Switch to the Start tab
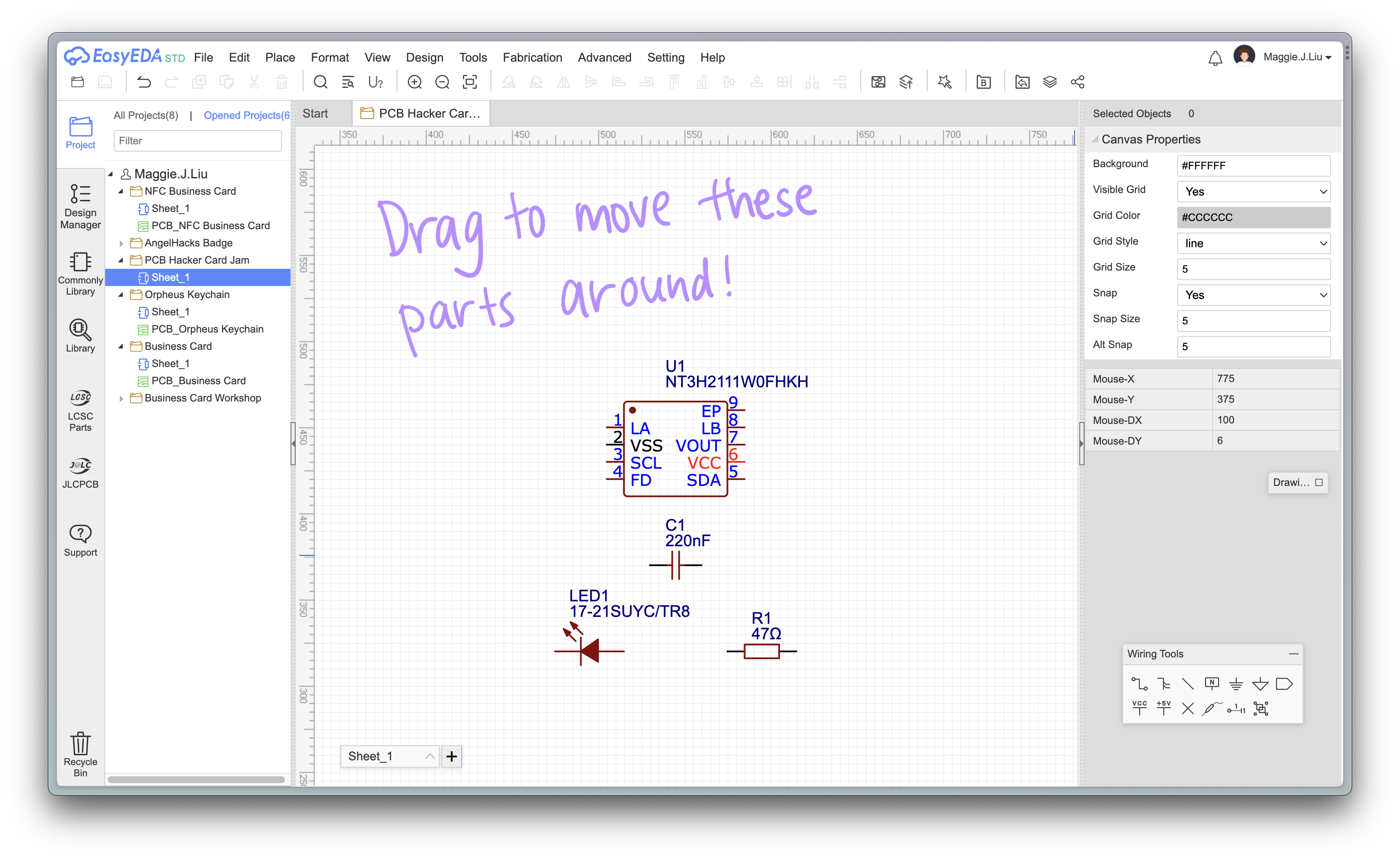This screenshot has width=1400, height=859. point(315,113)
